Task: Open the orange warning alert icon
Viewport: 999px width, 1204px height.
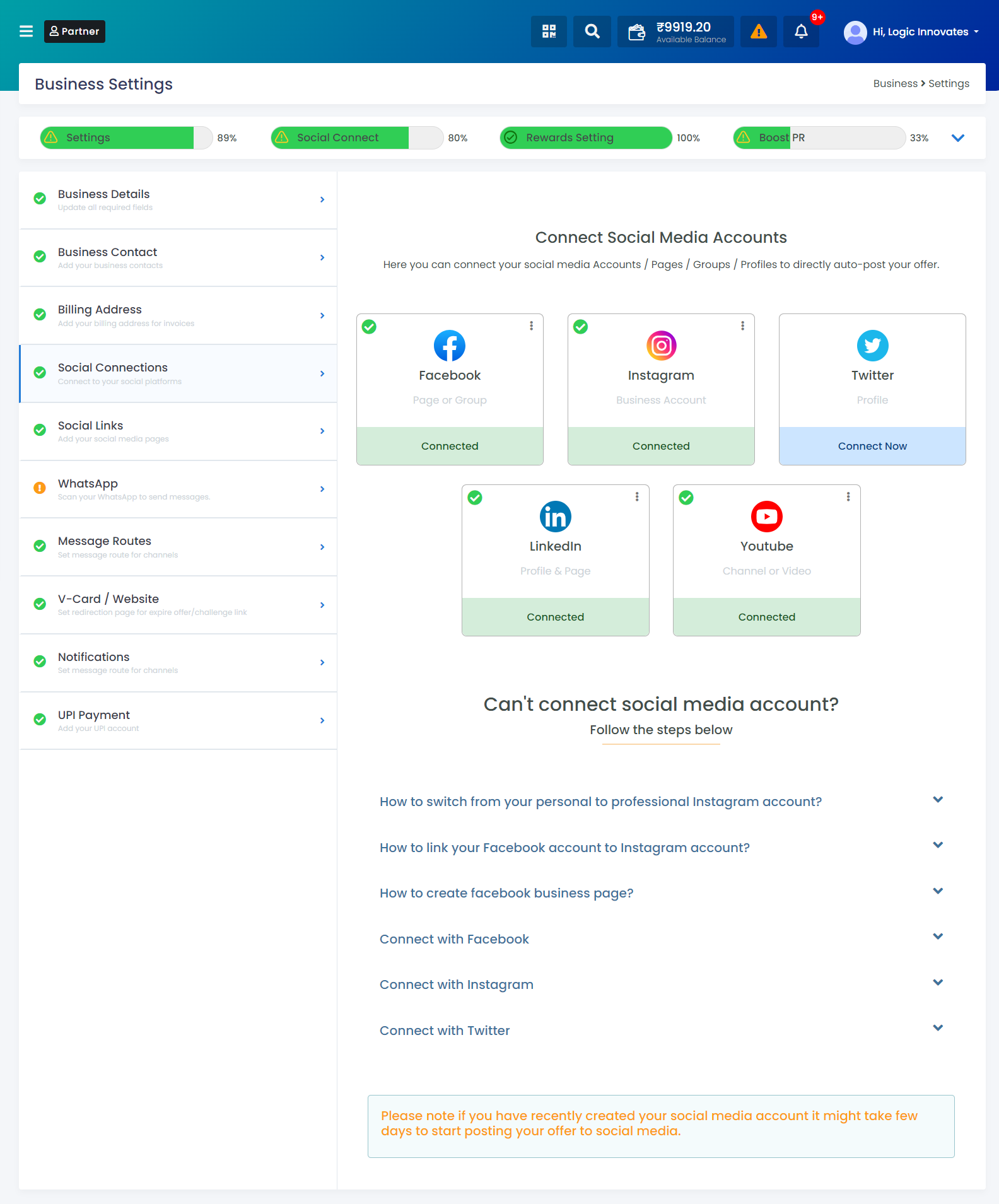Action: pos(759,32)
